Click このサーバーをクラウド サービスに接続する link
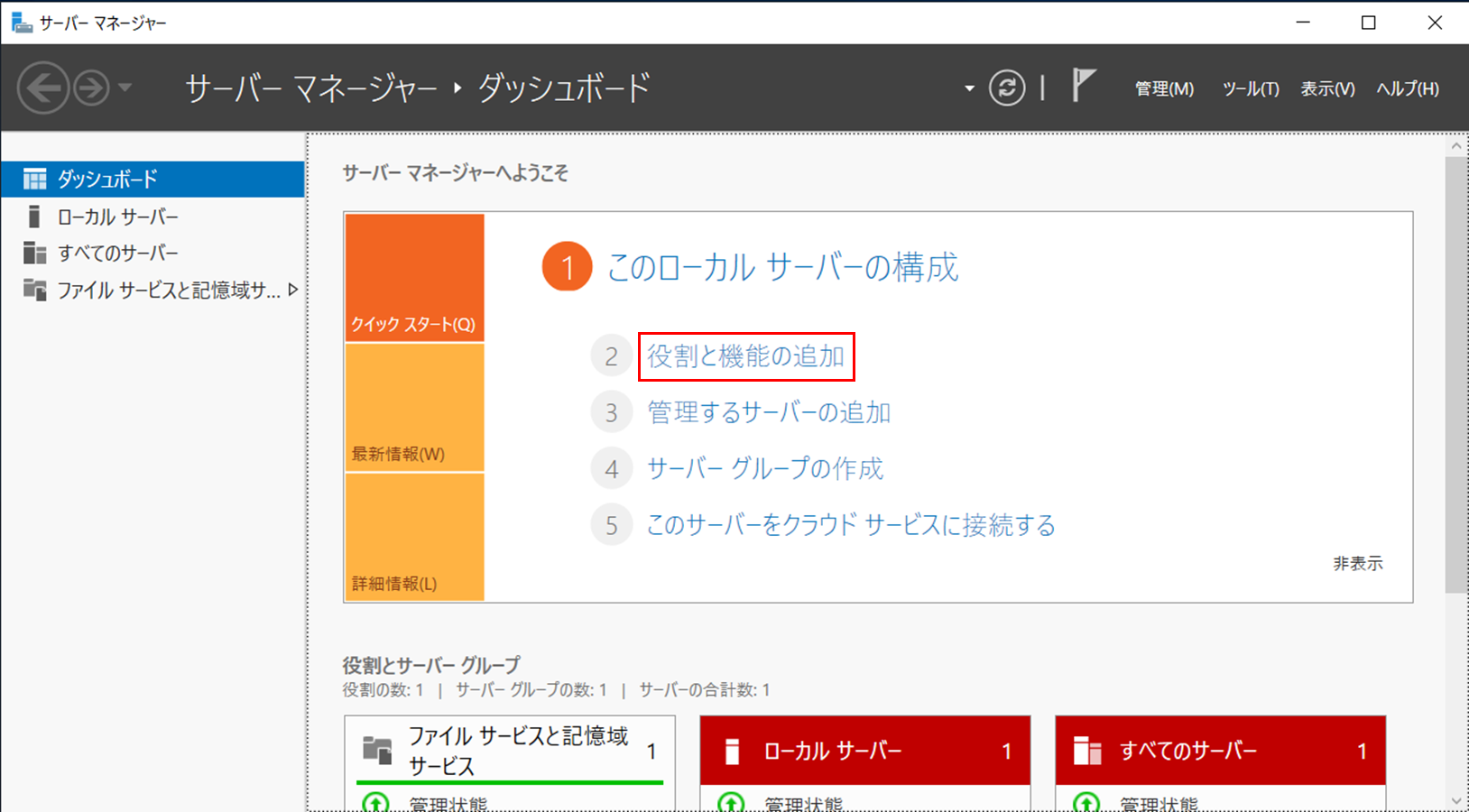 (851, 525)
